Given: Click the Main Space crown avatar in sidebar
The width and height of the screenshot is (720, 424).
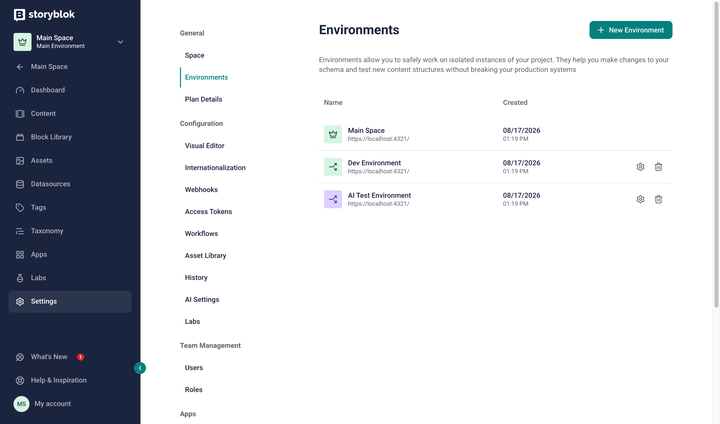Looking at the screenshot, I should [22, 42].
